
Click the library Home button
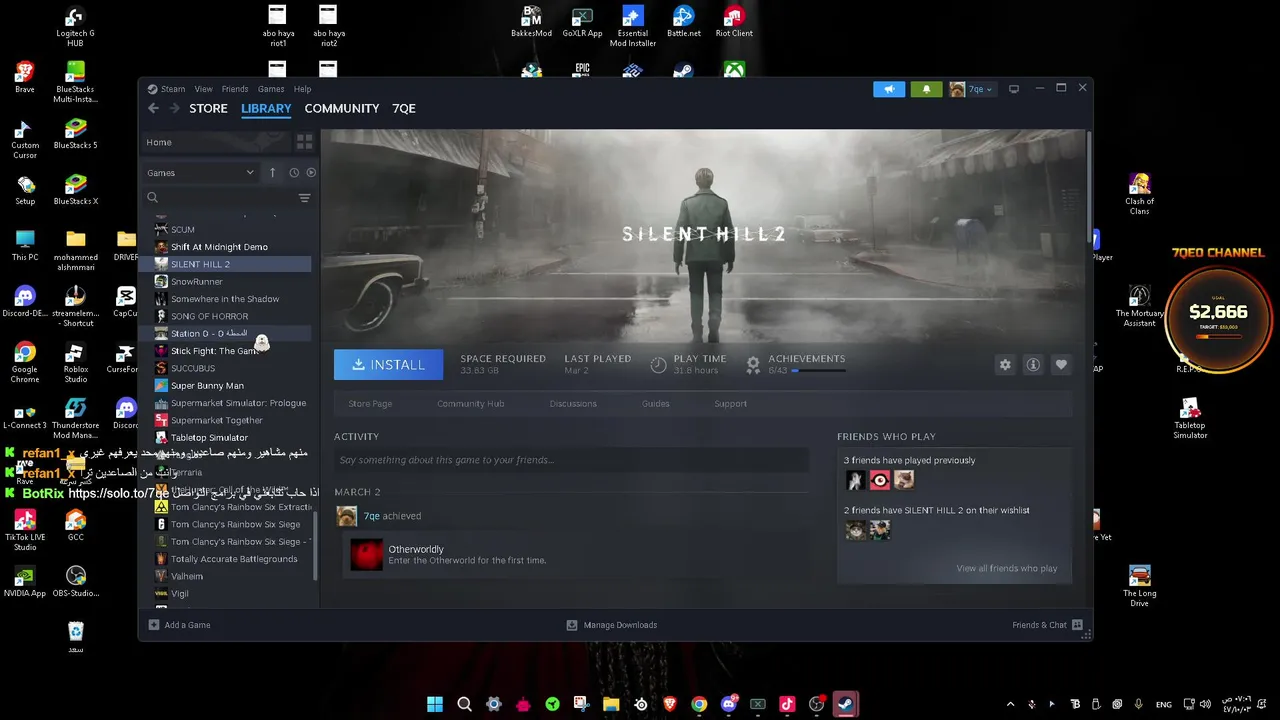coord(216,142)
